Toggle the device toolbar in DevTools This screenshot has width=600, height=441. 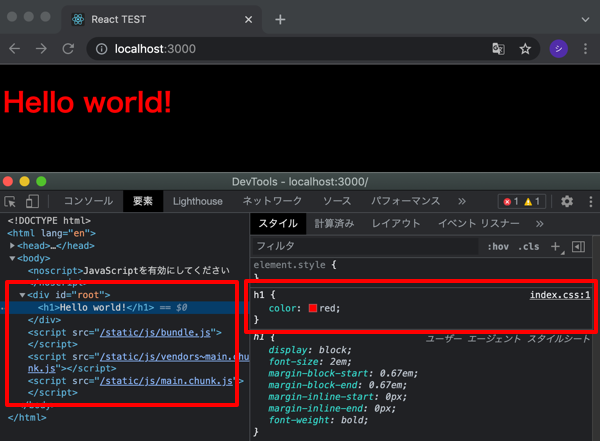32,201
